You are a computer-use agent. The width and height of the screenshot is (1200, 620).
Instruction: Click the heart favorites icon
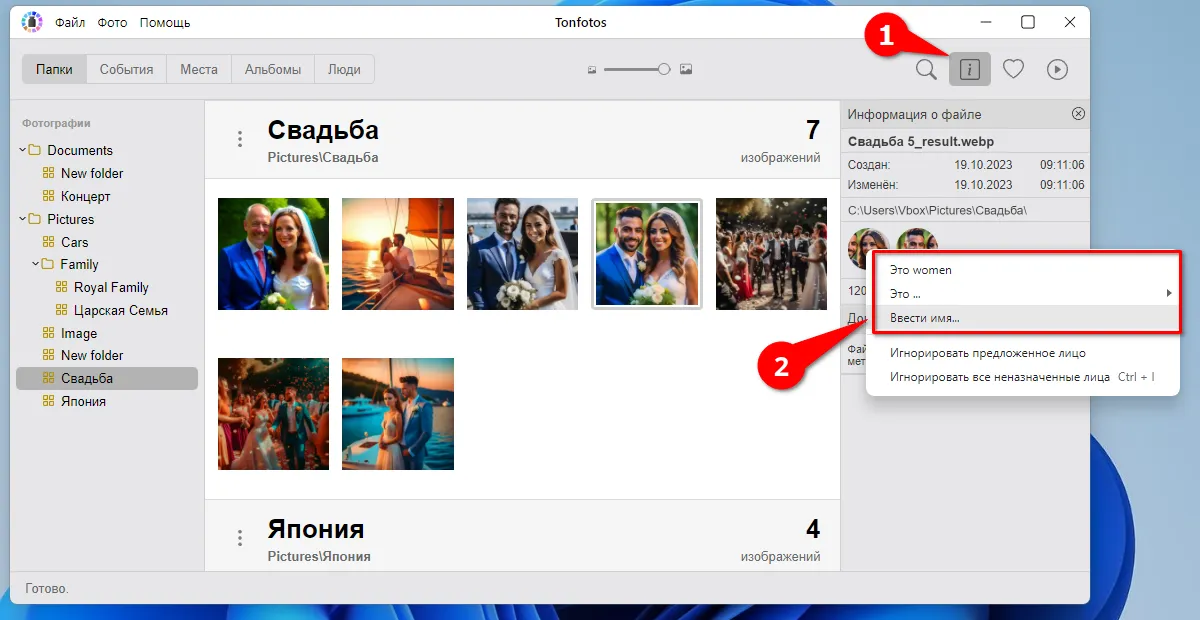click(x=1013, y=69)
